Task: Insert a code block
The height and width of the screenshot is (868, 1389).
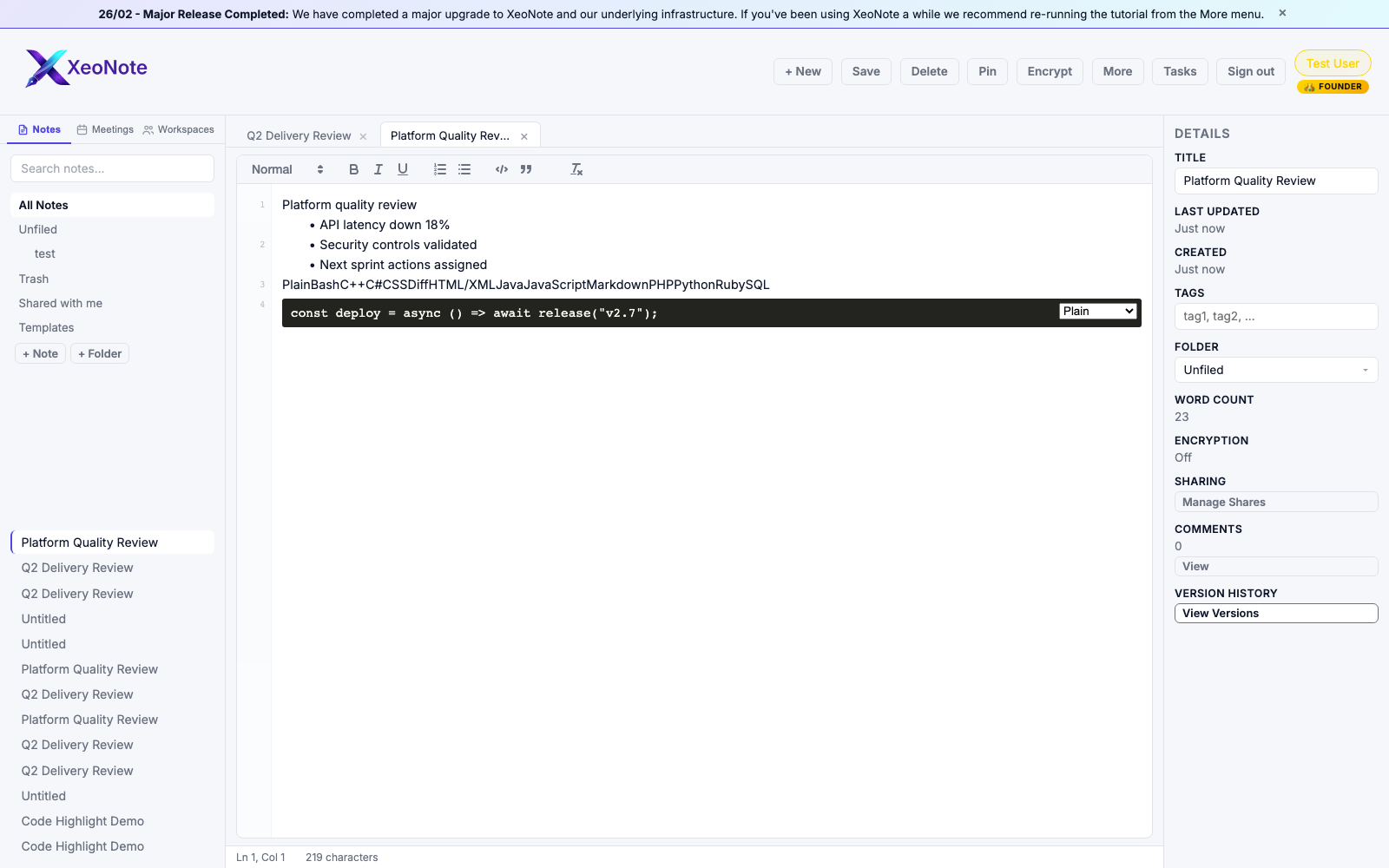Action: [x=501, y=169]
